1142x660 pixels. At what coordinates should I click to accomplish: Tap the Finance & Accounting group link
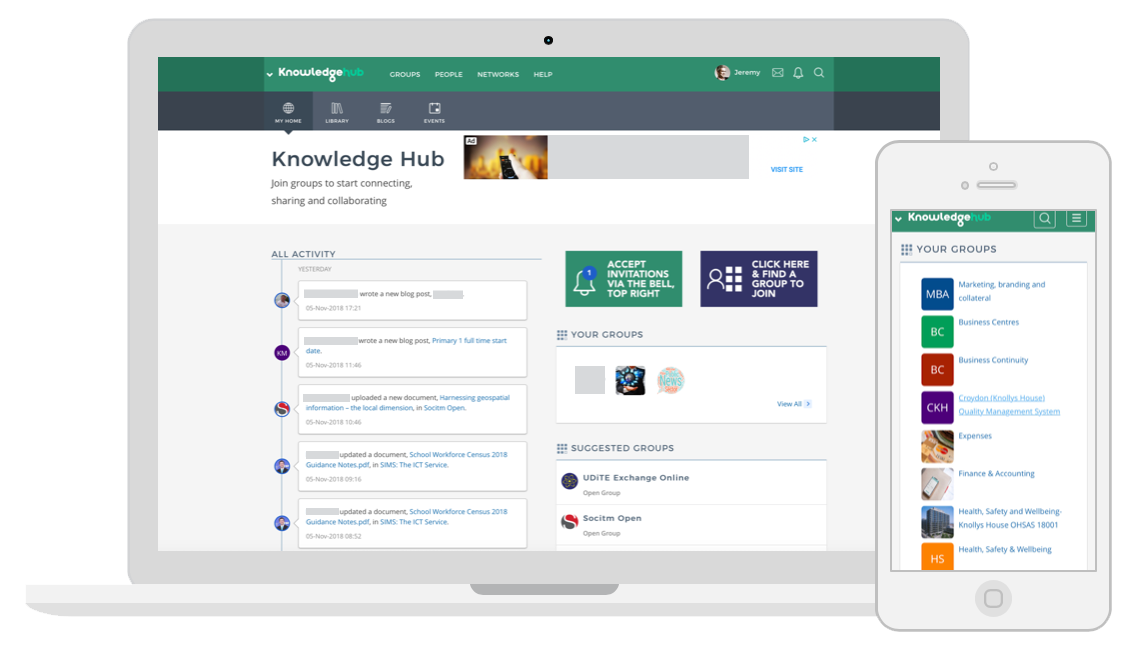pos(996,474)
